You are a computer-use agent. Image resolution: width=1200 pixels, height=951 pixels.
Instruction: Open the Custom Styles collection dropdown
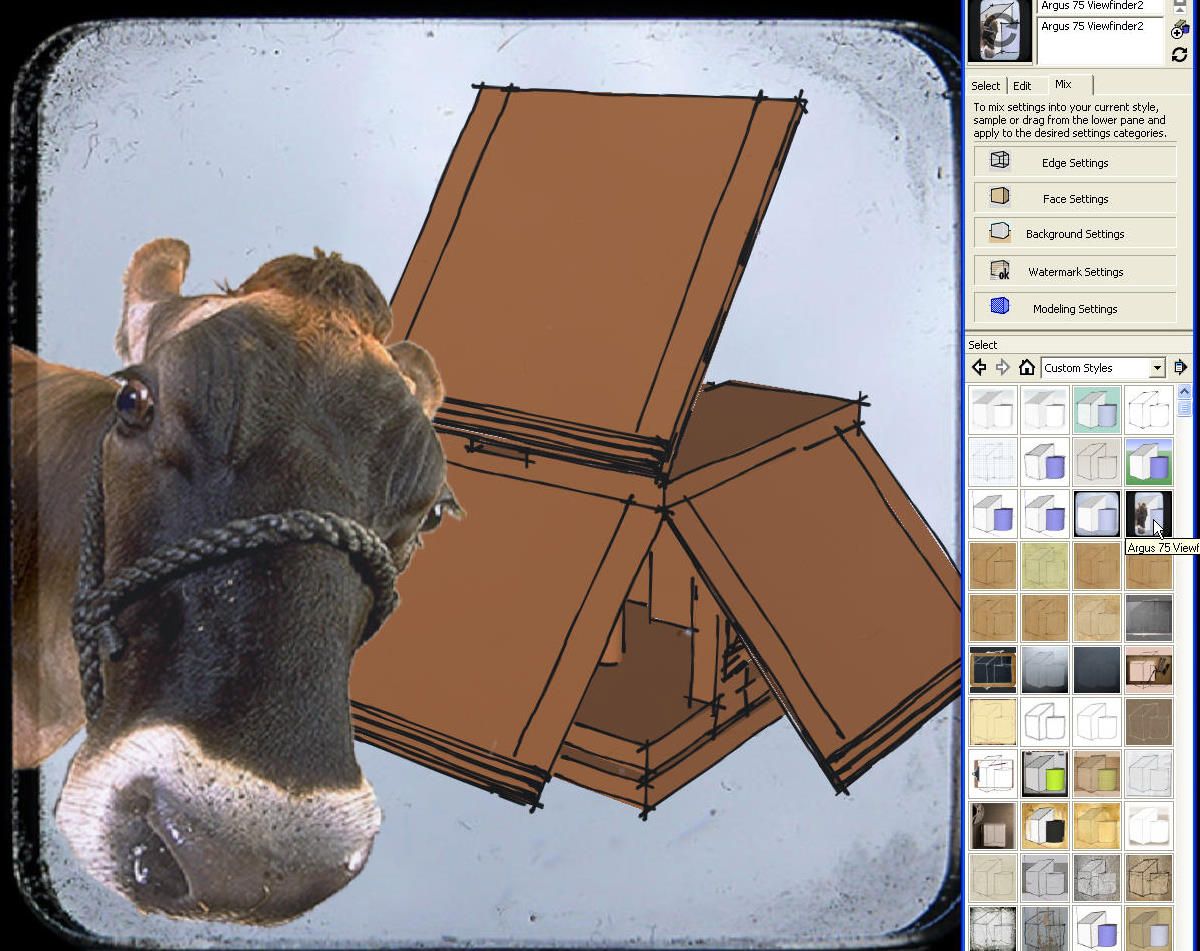[x=1102, y=368]
